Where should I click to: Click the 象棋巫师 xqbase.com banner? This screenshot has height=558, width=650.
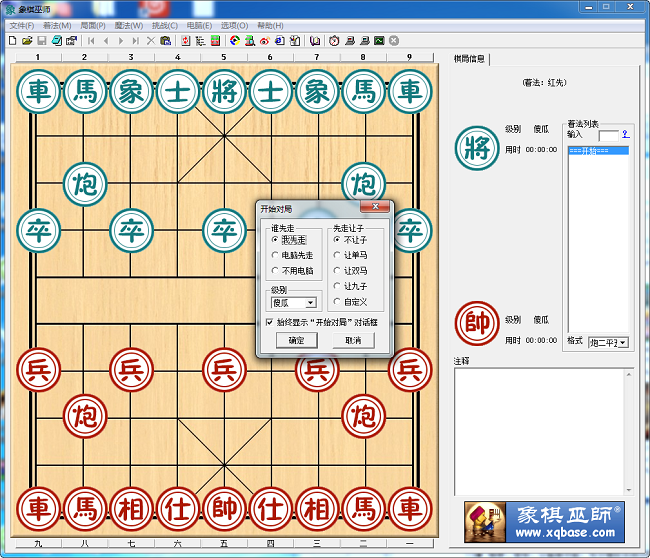click(x=544, y=522)
